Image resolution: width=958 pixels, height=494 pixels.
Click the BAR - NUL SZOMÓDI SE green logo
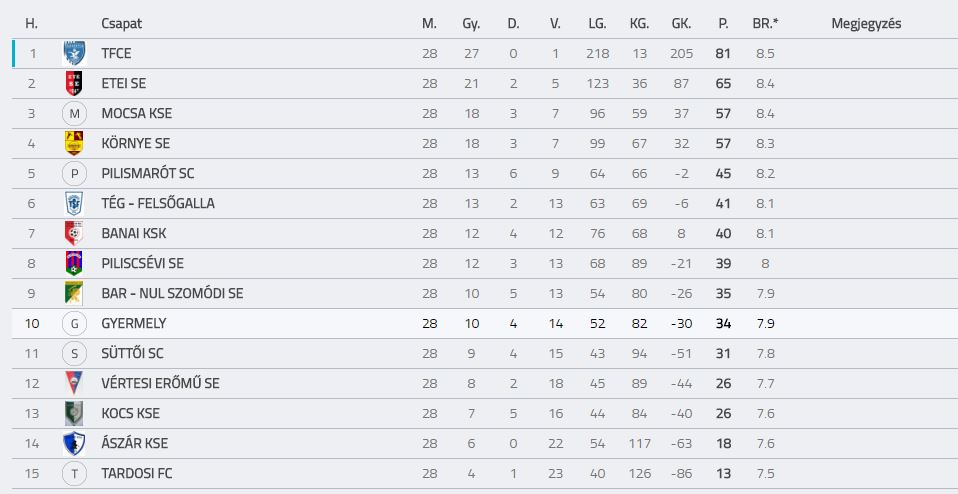[x=74, y=293]
